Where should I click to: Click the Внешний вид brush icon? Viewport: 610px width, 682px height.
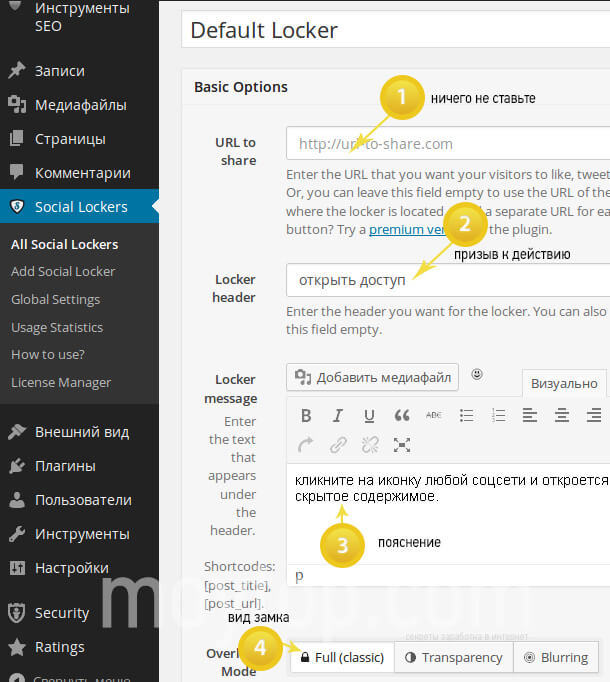coord(17,431)
